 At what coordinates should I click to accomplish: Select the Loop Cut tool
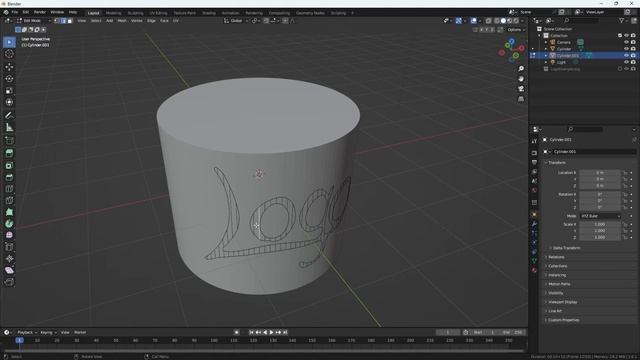[9, 189]
